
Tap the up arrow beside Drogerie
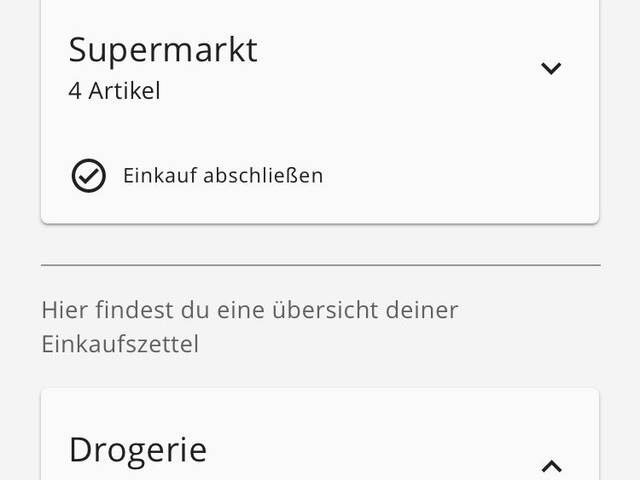coord(551,465)
